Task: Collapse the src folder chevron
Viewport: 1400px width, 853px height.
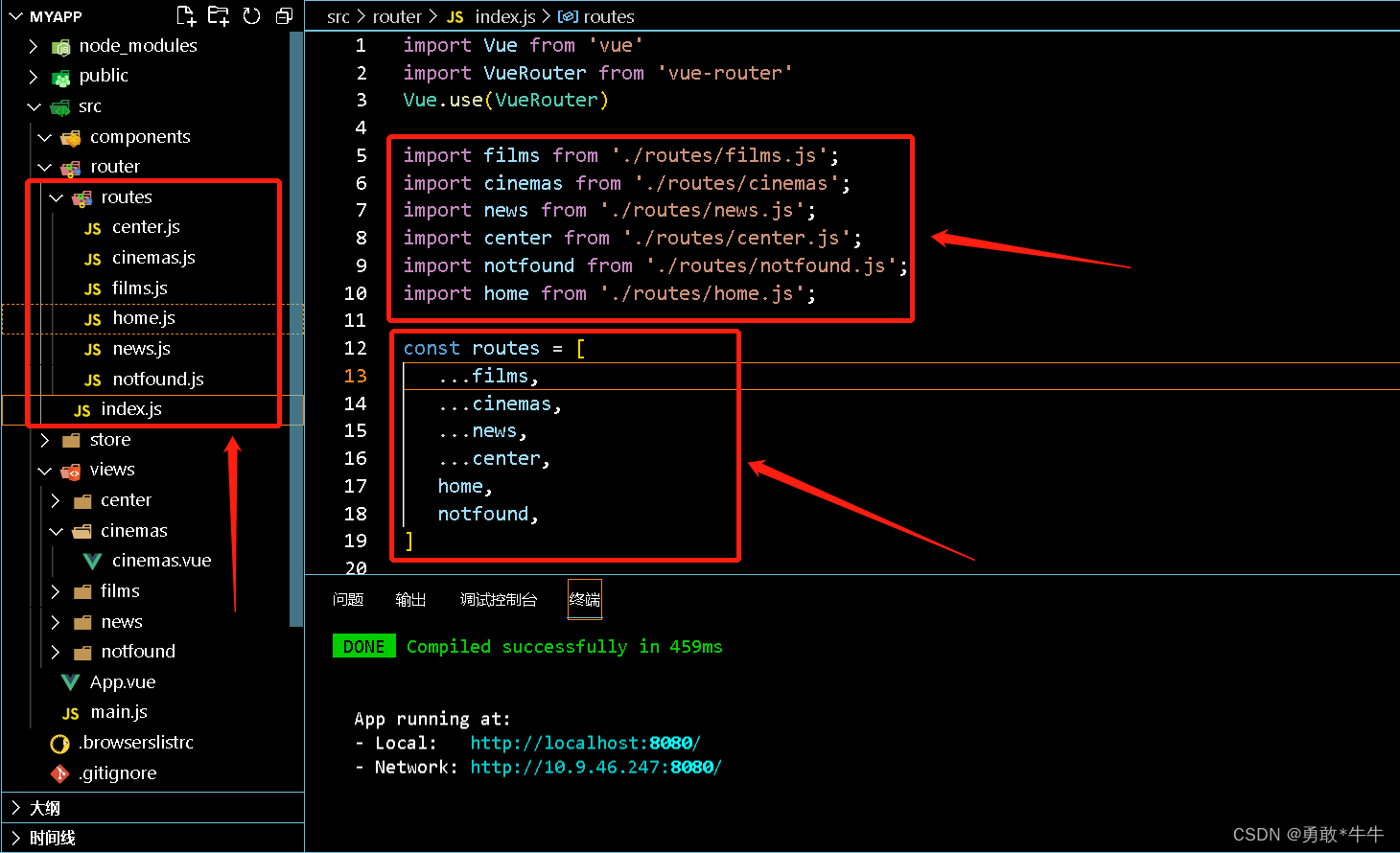Action: pos(34,106)
